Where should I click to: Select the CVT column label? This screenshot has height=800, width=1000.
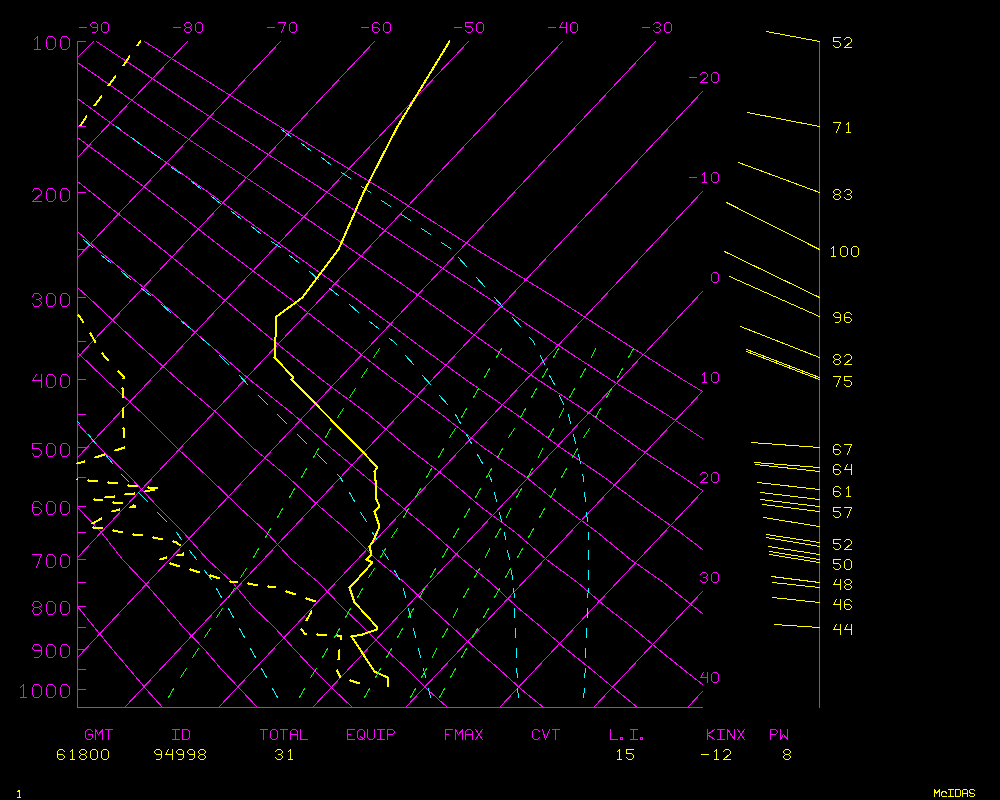coord(546,735)
